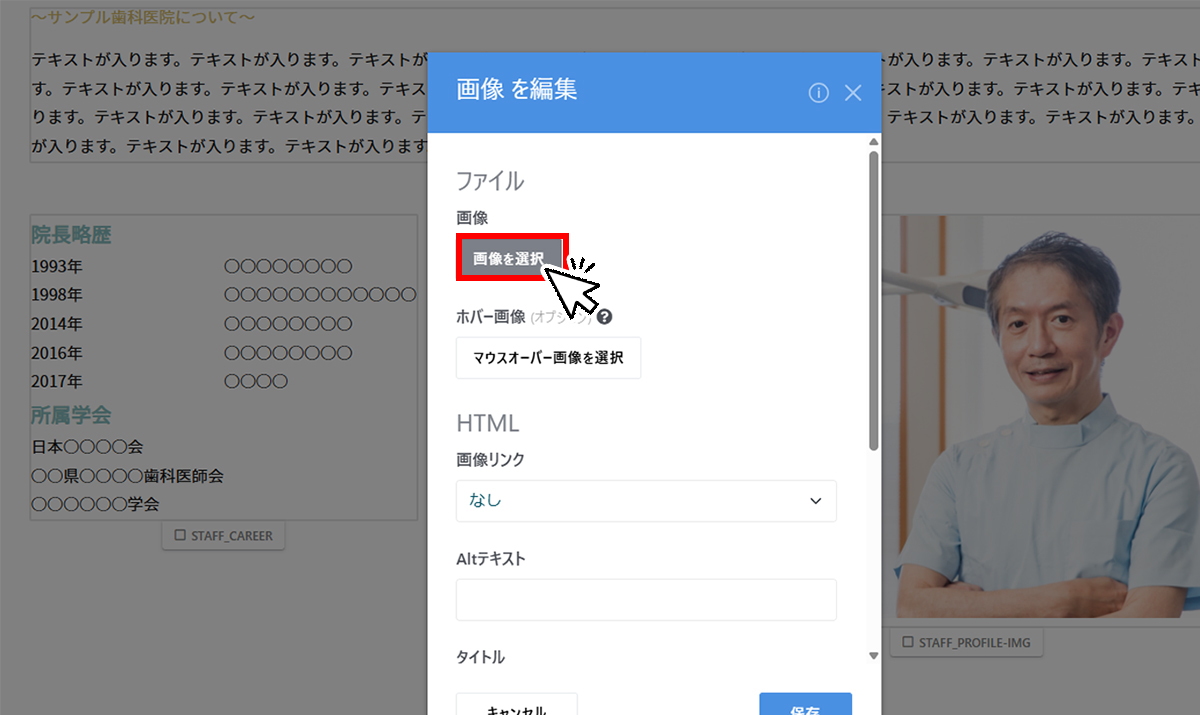Select the STAFF_PROFILE-IMG block label
This screenshot has height=715, width=1200.
[x=966, y=642]
